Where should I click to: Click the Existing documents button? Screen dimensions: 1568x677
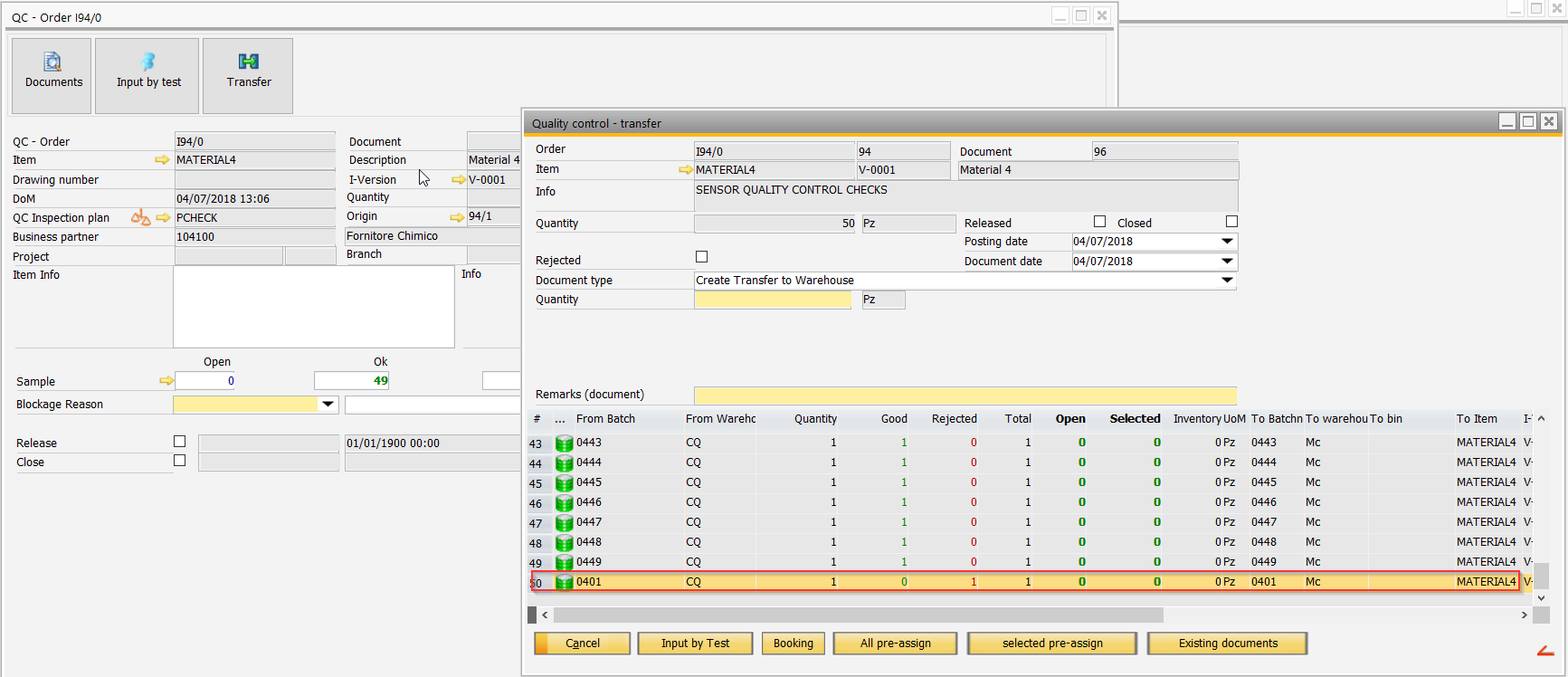(1228, 644)
